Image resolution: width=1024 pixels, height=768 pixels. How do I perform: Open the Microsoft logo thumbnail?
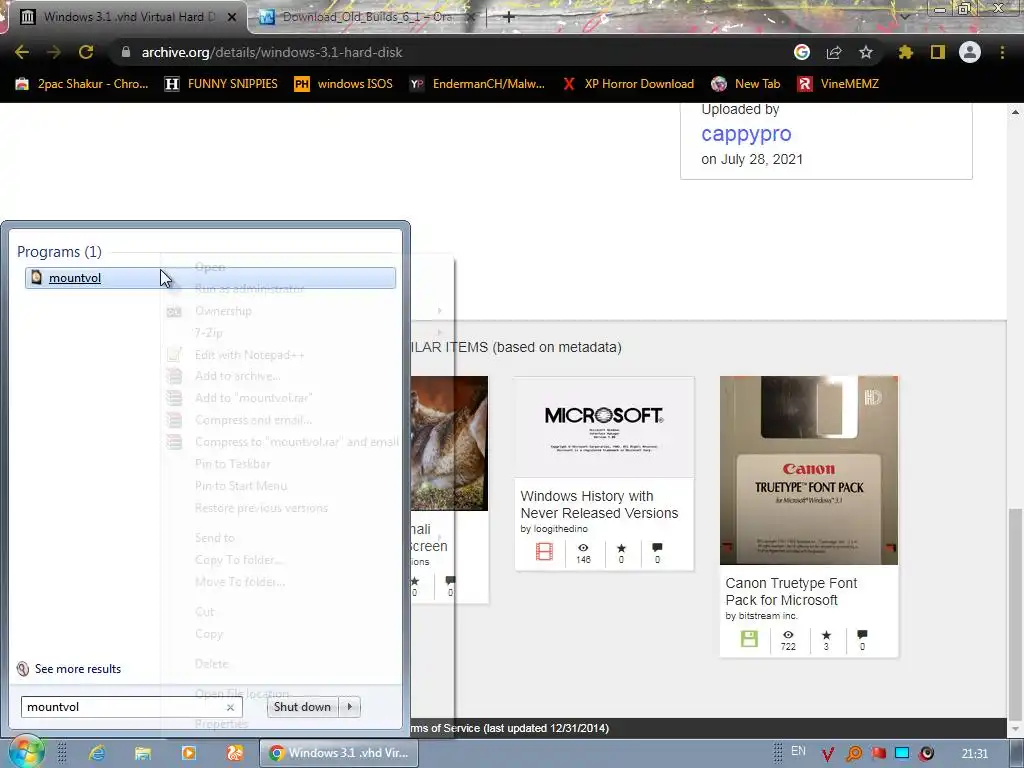click(604, 427)
